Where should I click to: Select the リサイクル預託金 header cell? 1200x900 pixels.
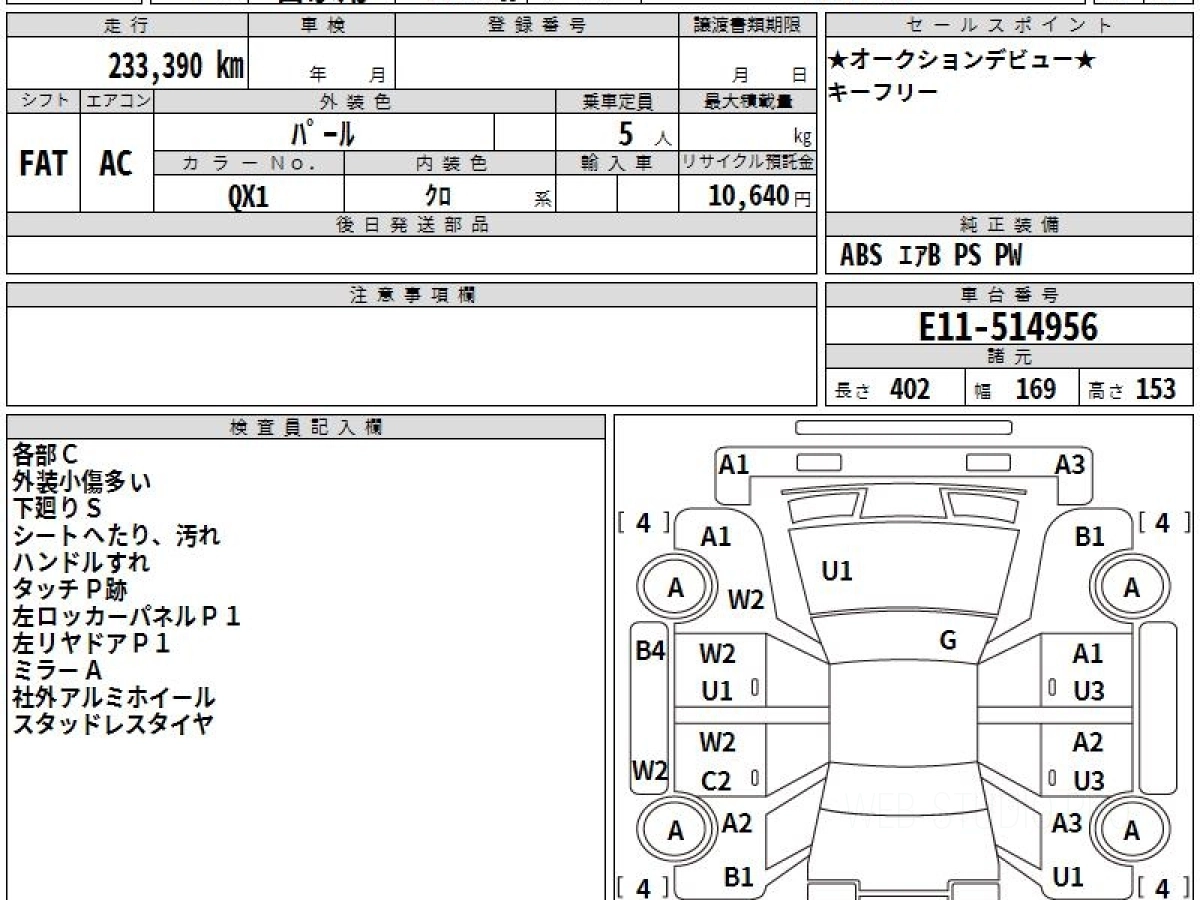pos(747,163)
